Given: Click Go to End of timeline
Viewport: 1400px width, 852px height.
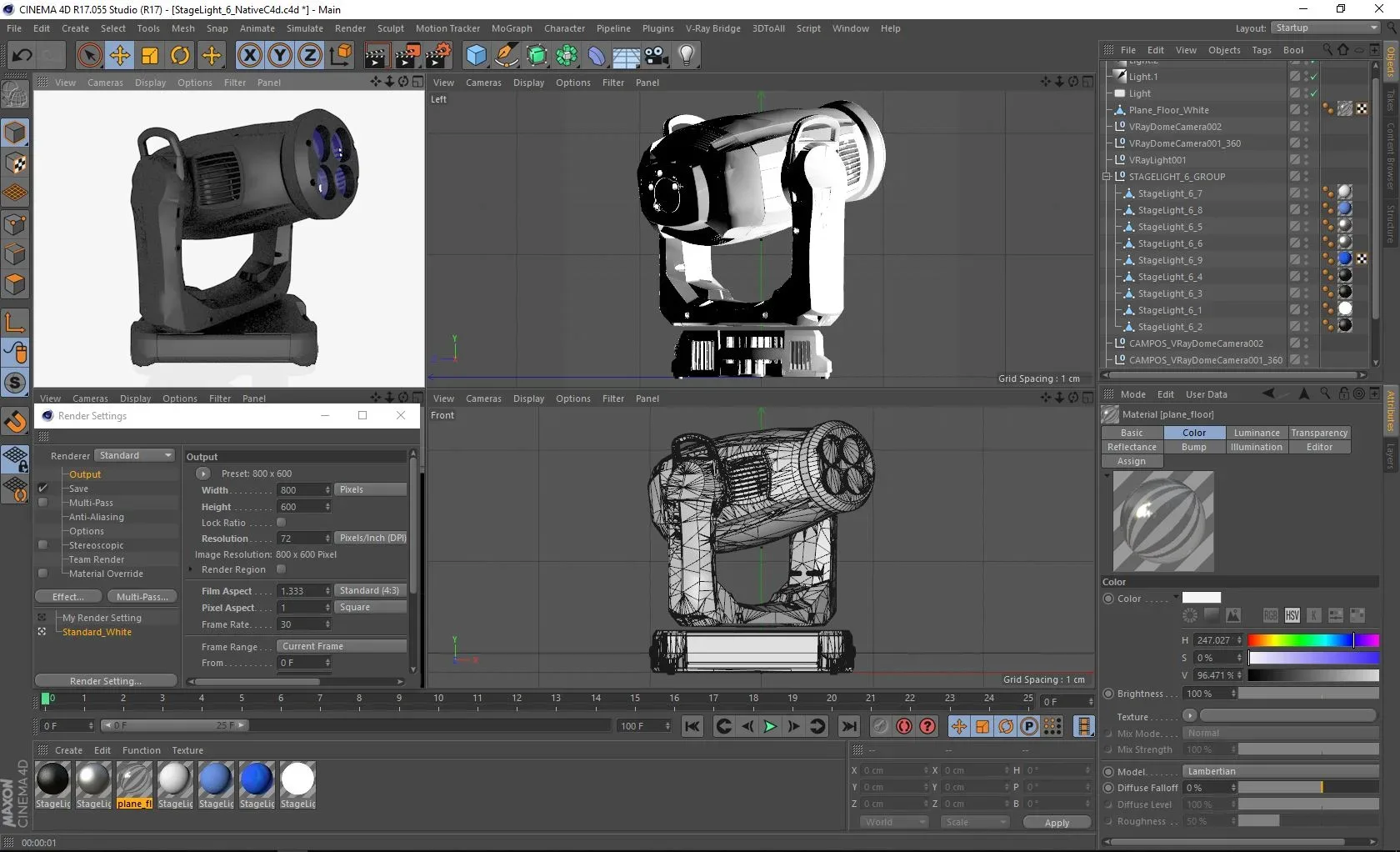Looking at the screenshot, I should [x=849, y=726].
